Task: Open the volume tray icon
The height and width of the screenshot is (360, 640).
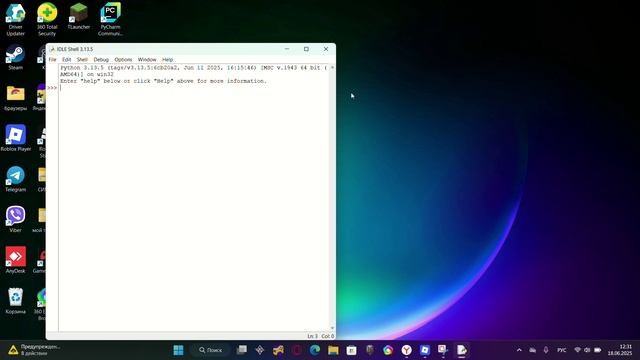Action: (587, 350)
